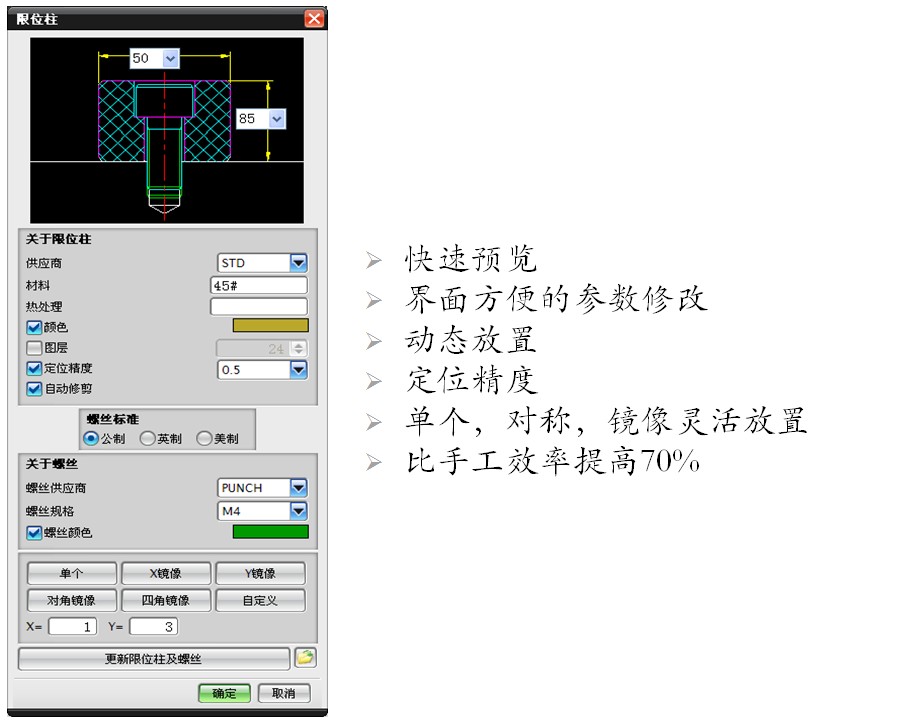Expand the width 50 dropdown in preview
This screenshot has height=725, width=901.
(168, 59)
